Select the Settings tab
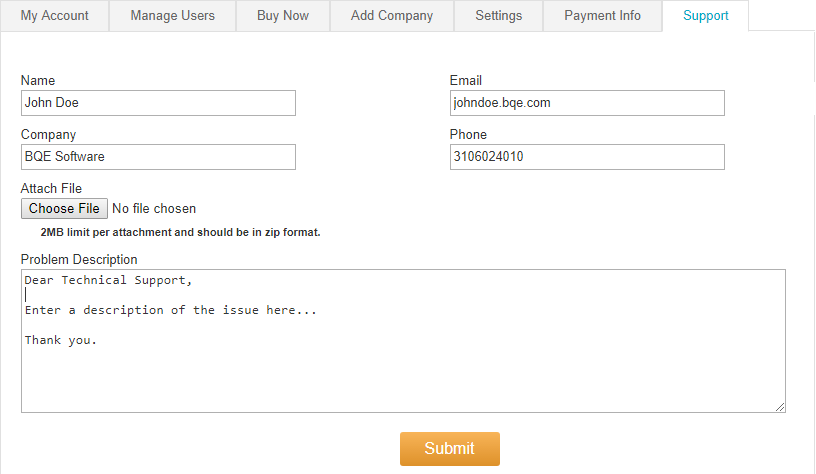The height and width of the screenshot is (474, 816). [499, 16]
